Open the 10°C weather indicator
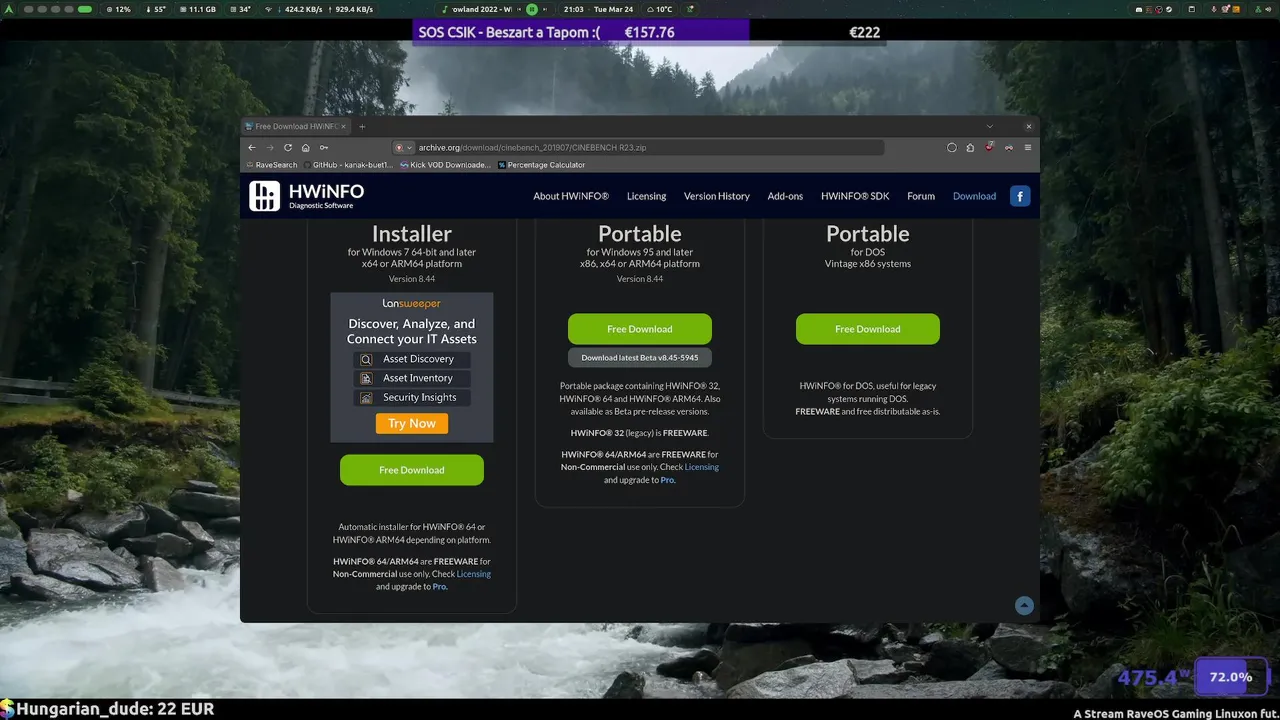 658,9
